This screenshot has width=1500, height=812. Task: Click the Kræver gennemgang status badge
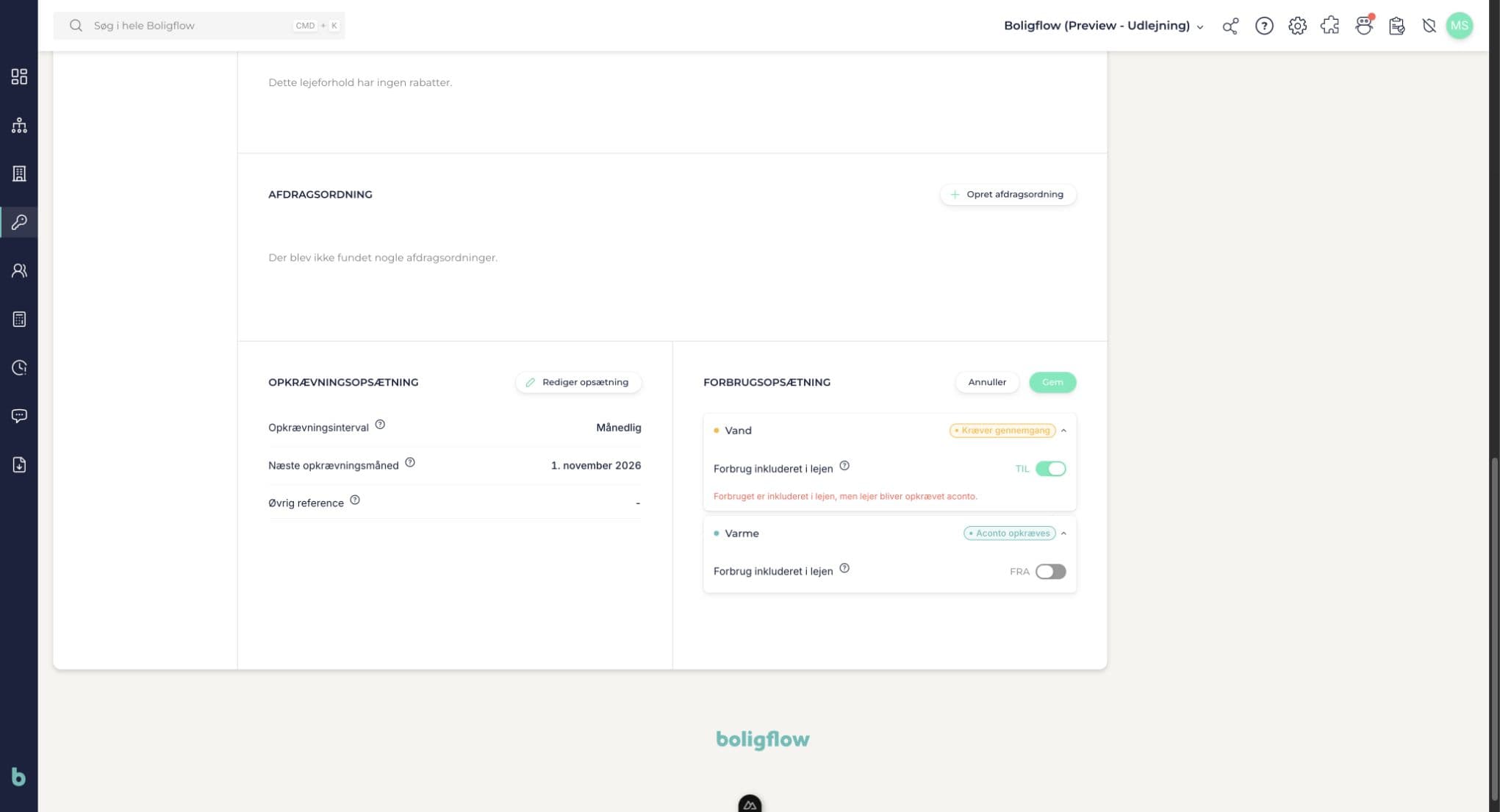tap(1002, 431)
